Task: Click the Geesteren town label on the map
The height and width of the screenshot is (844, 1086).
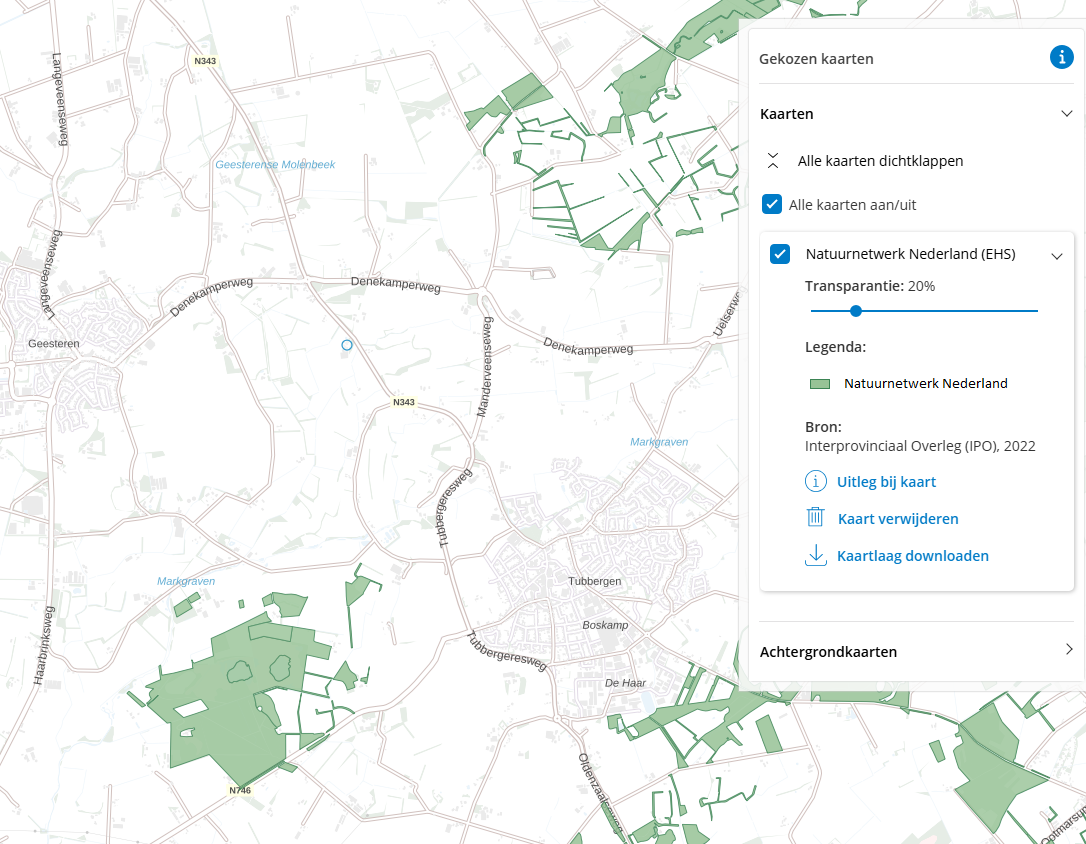Action: point(54,343)
